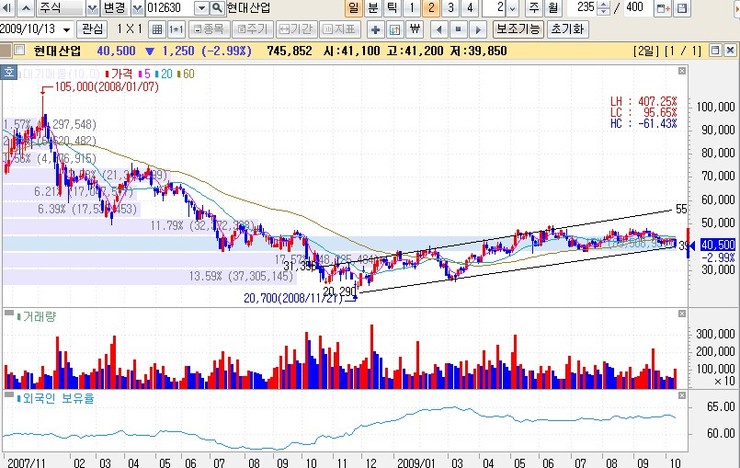Click the 관심 watchlist button
Image resolution: width=740 pixels, height=468 pixels.
92,29
